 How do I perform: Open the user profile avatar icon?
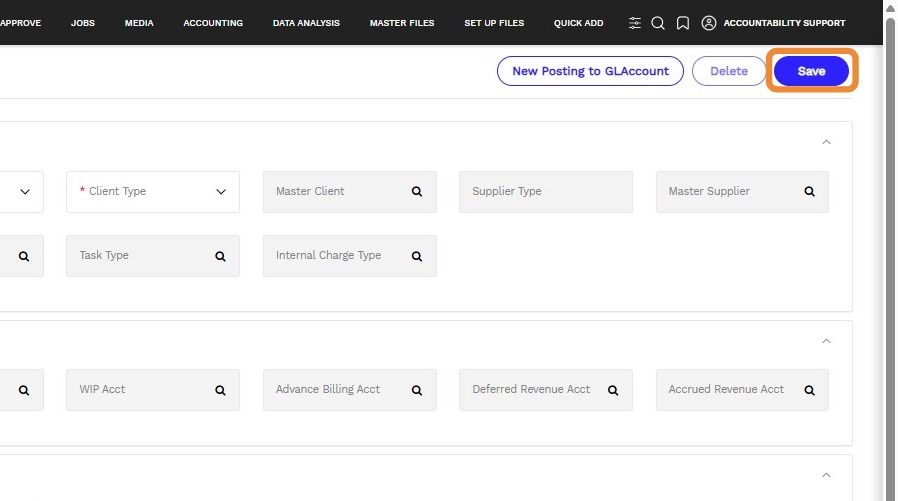(x=709, y=23)
